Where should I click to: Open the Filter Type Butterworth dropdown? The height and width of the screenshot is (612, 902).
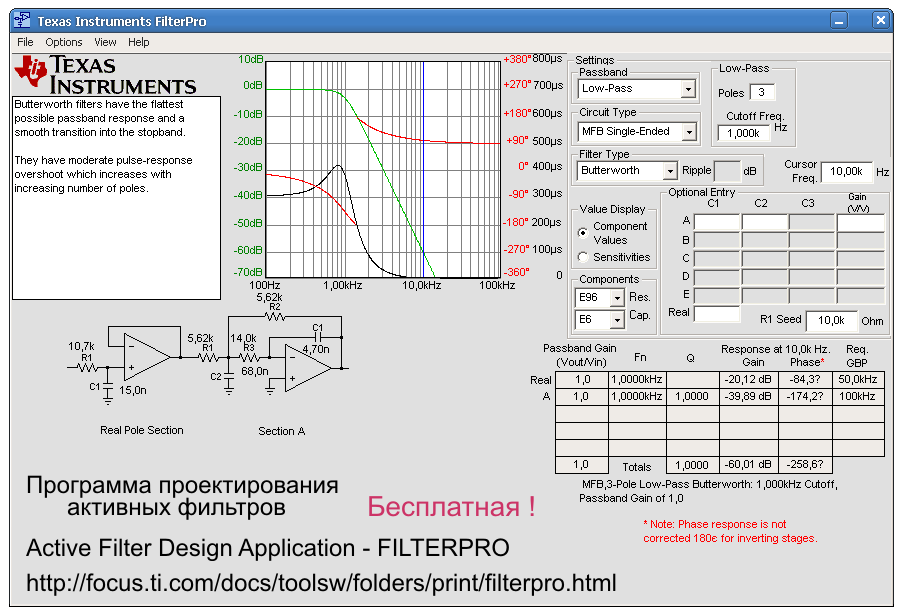670,171
